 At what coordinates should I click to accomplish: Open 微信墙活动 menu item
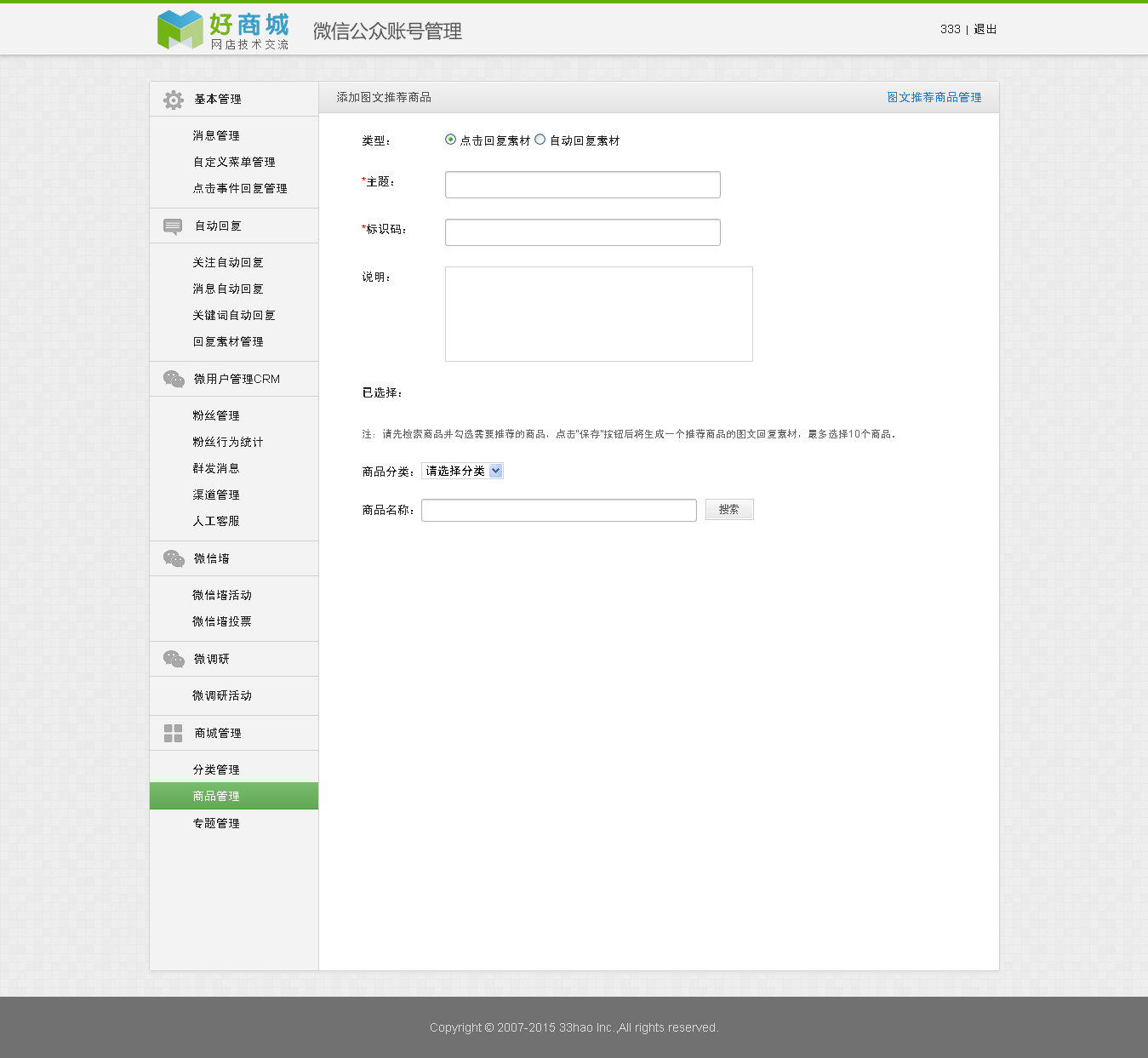tap(222, 595)
